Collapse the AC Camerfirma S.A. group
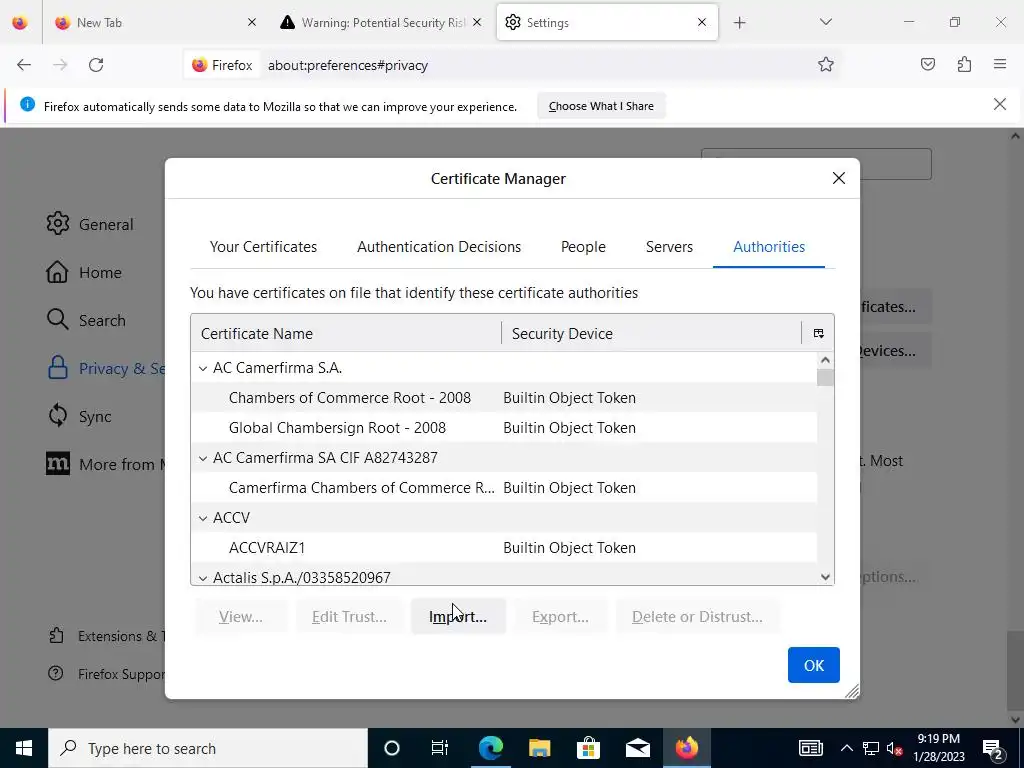1024x768 pixels. tap(203, 368)
